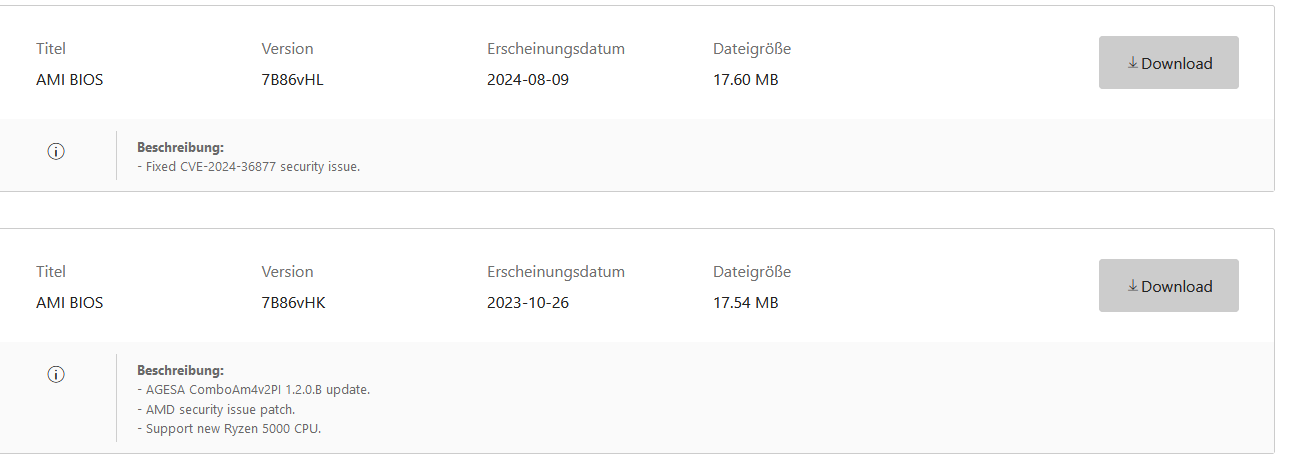Click the AGESA ComboAm4v2PI 1.2.0.B update line

tap(253, 389)
